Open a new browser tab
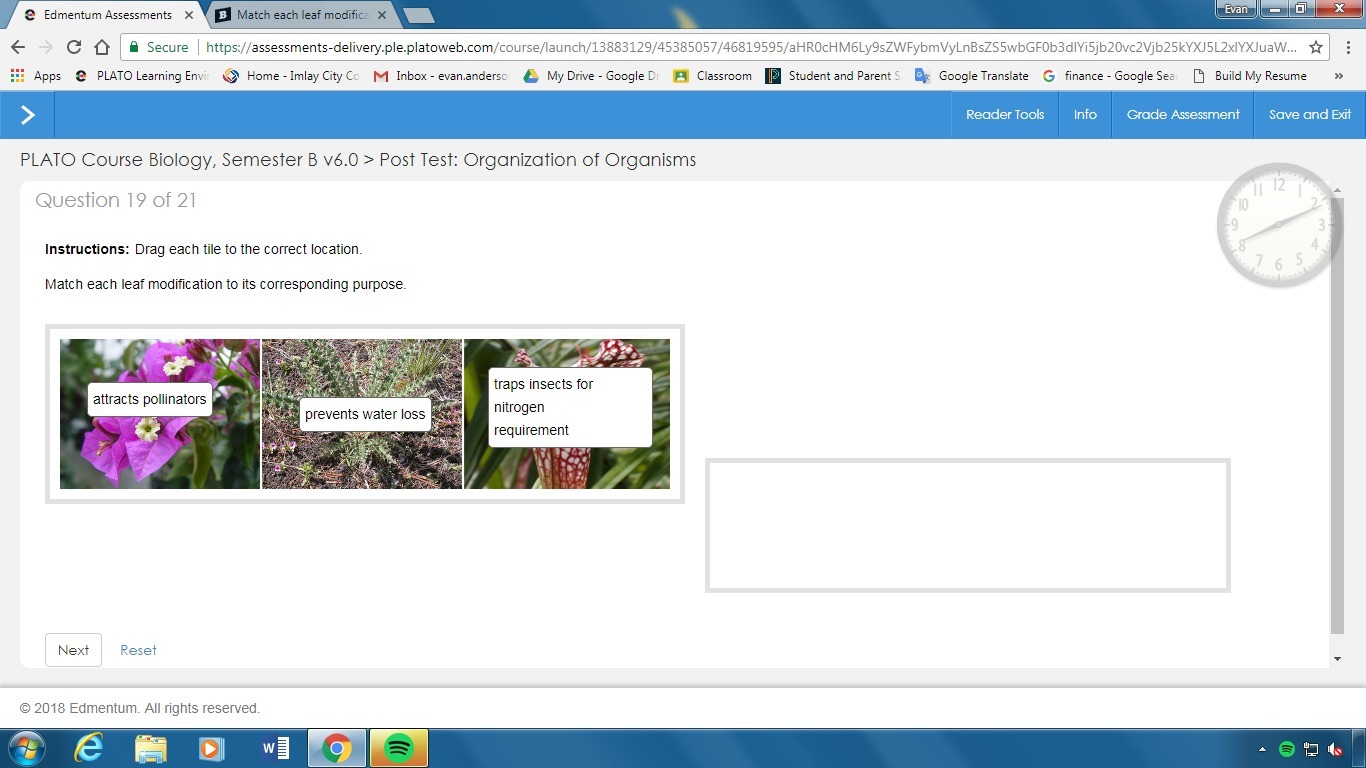Screen dimensions: 1366x768 (418, 15)
